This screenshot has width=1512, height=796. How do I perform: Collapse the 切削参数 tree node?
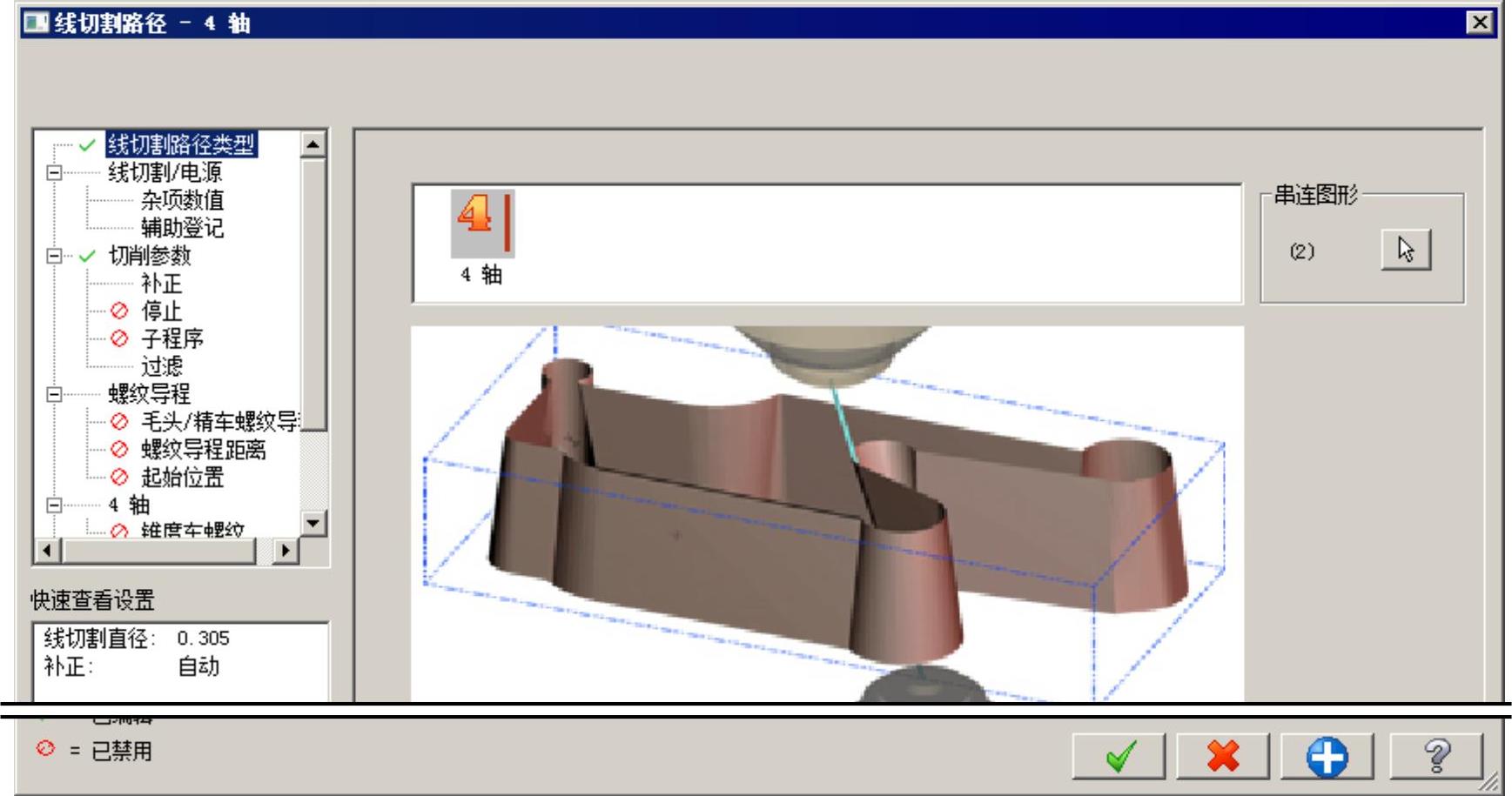(x=54, y=256)
